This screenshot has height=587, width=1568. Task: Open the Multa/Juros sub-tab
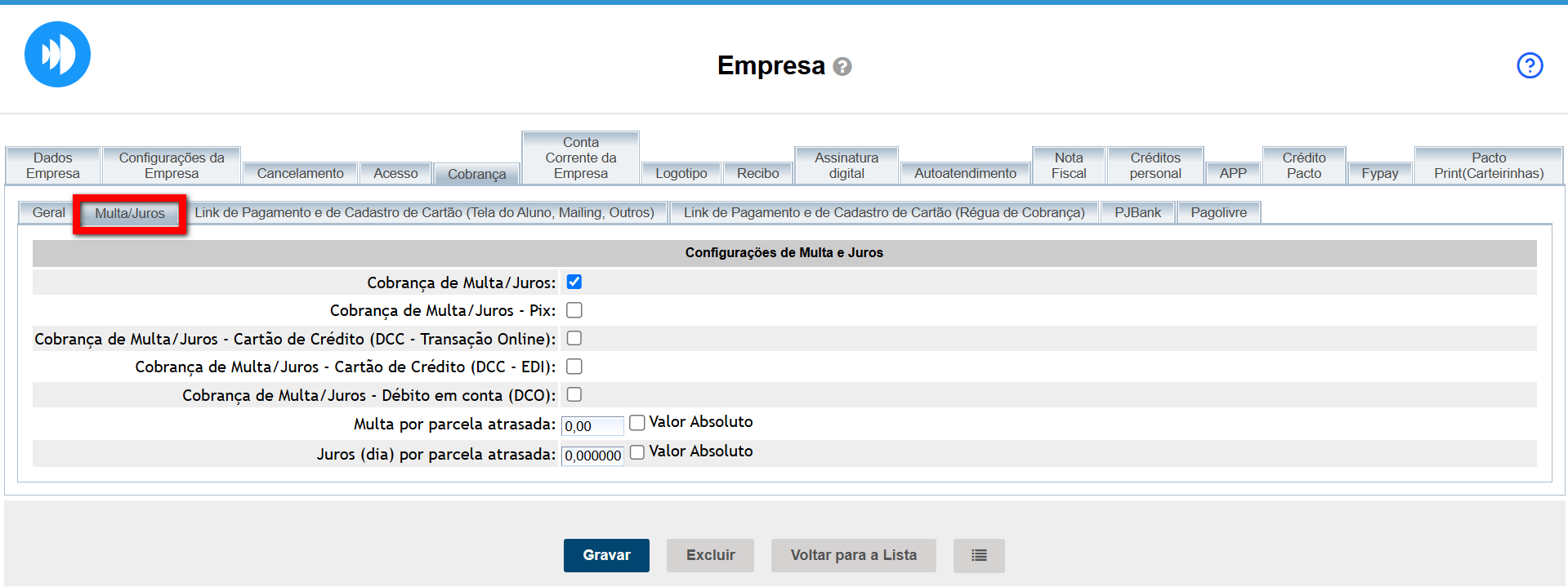(130, 213)
